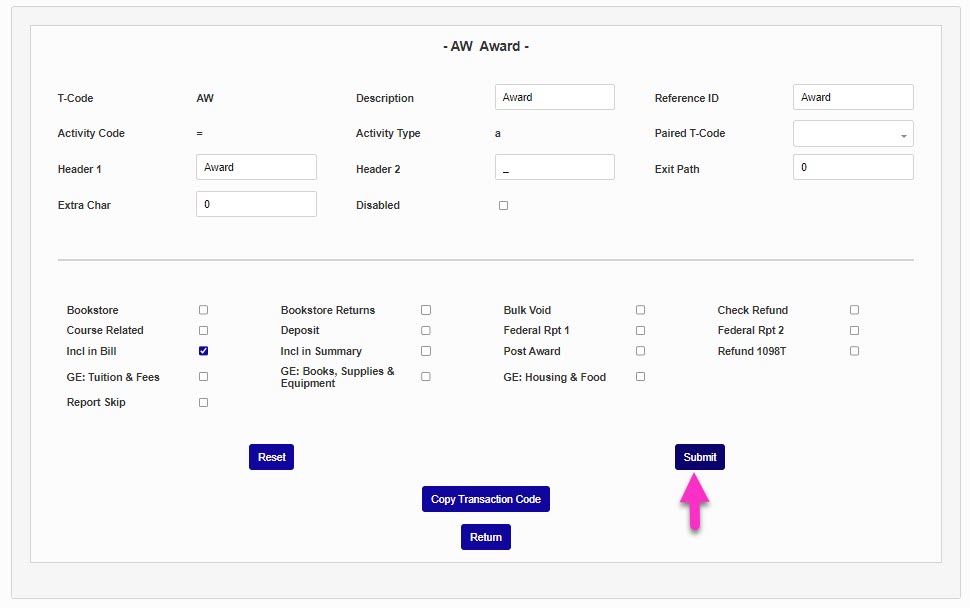Uncheck the Incl in Bill checkbox
Screen dimensions: 970x608
[x=203, y=351]
